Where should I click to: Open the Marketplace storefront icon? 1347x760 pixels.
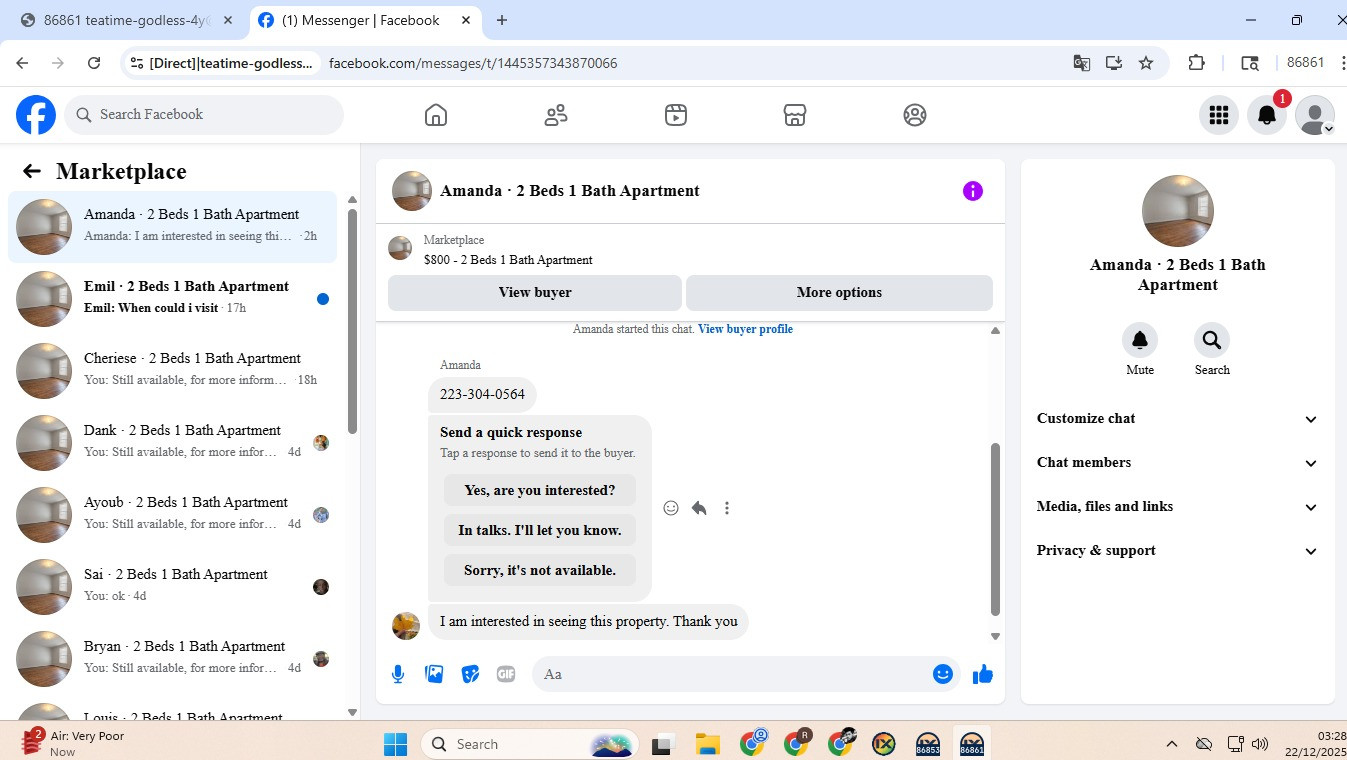(795, 115)
